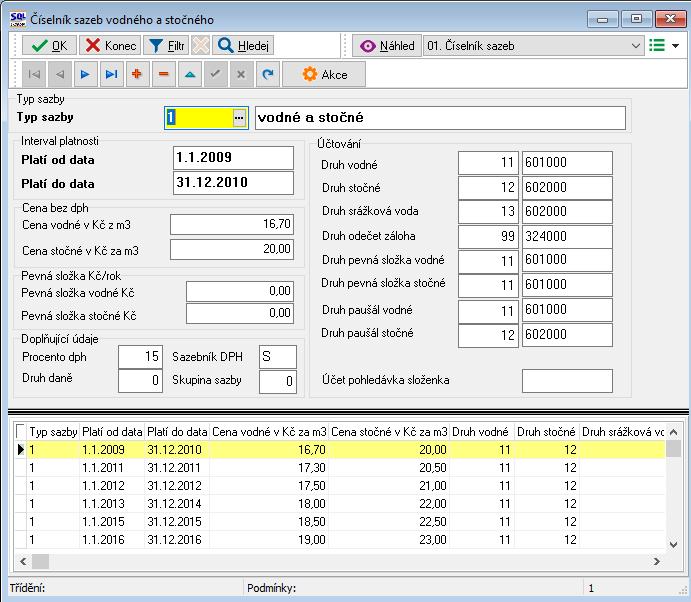This screenshot has width=691, height=602.
Task: Click the Cena vodné v Kč za m3 header
Action: click(269, 432)
